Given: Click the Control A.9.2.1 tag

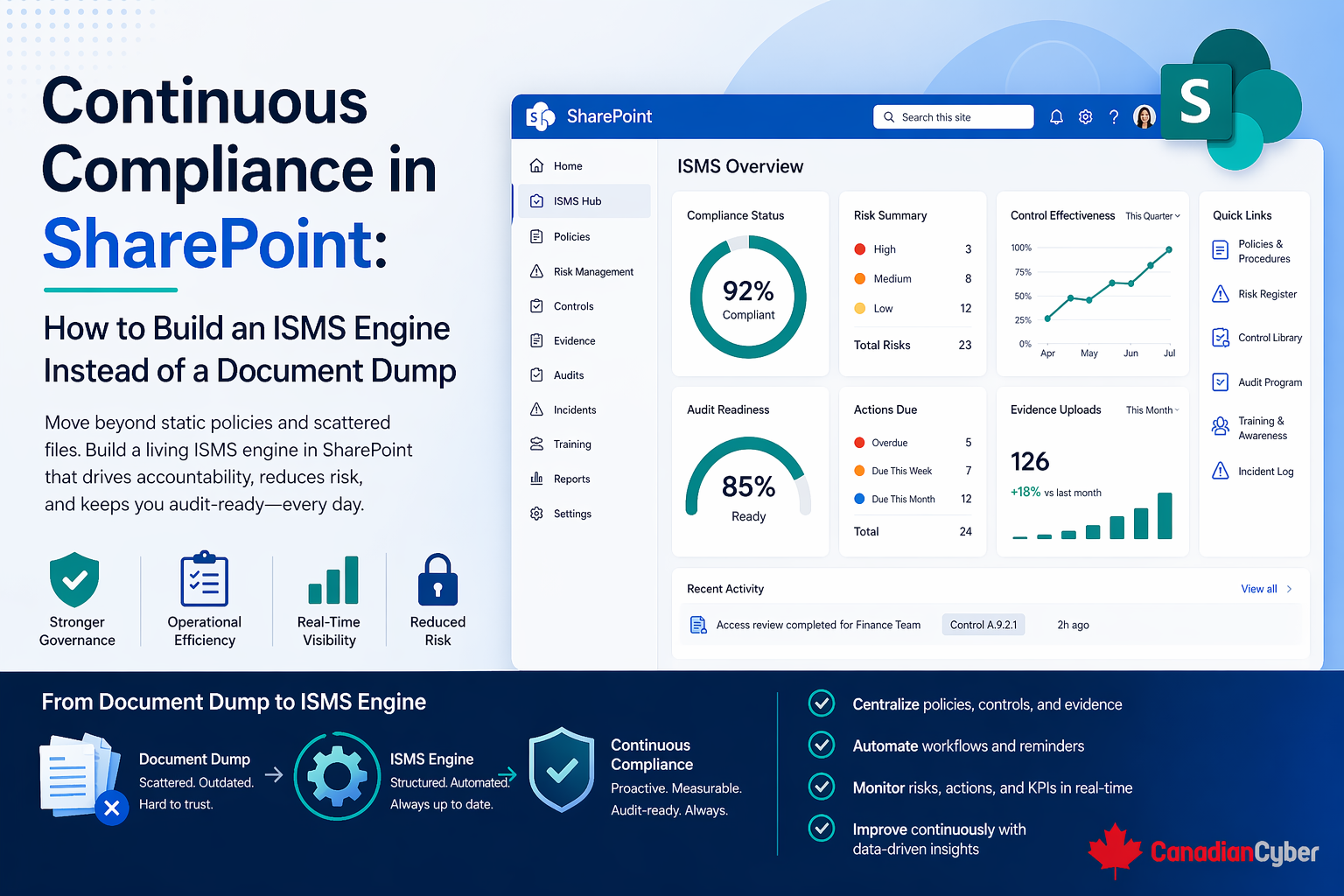Looking at the screenshot, I should pos(983,625).
